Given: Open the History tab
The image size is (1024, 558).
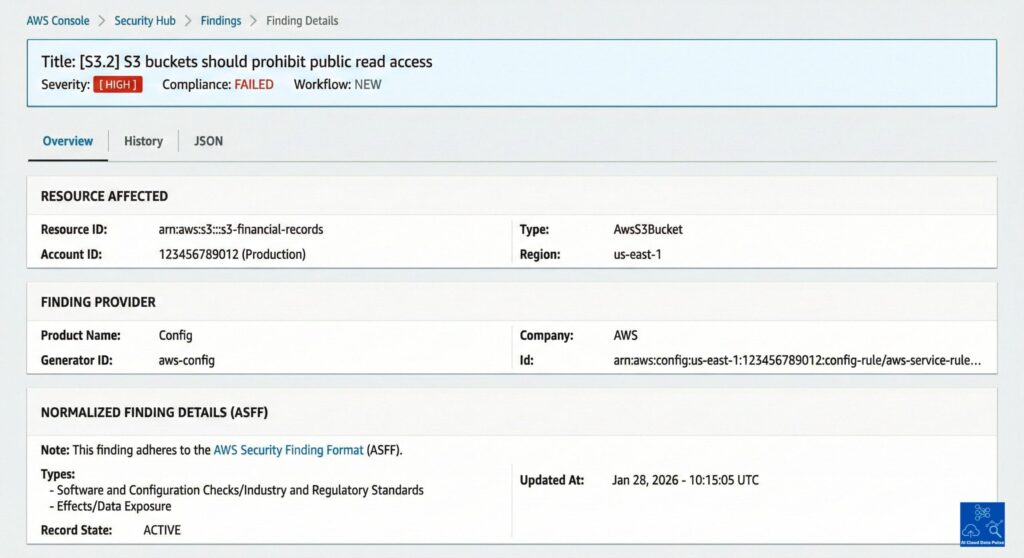Looking at the screenshot, I should [x=143, y=141].
